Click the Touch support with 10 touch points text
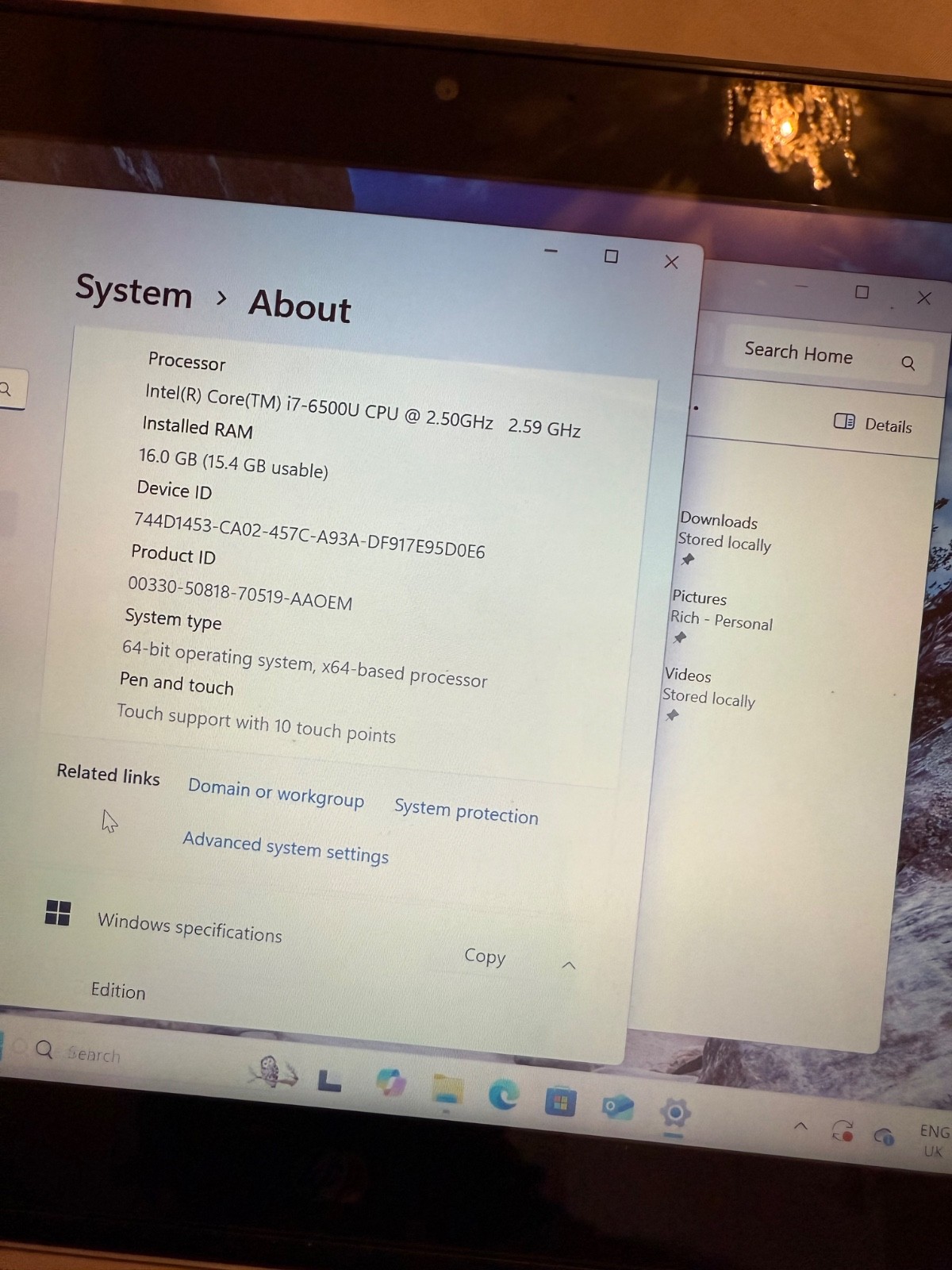952x1270 pixels. click(256, 723)
